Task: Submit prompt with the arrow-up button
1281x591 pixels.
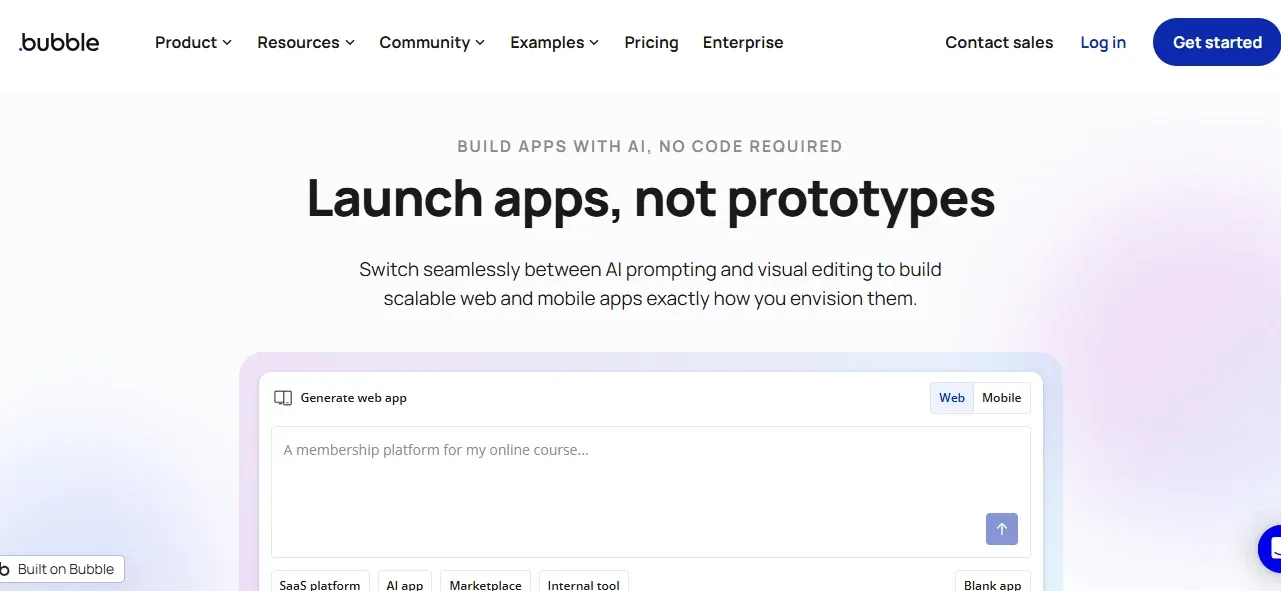Action: tap(1001, 529)
